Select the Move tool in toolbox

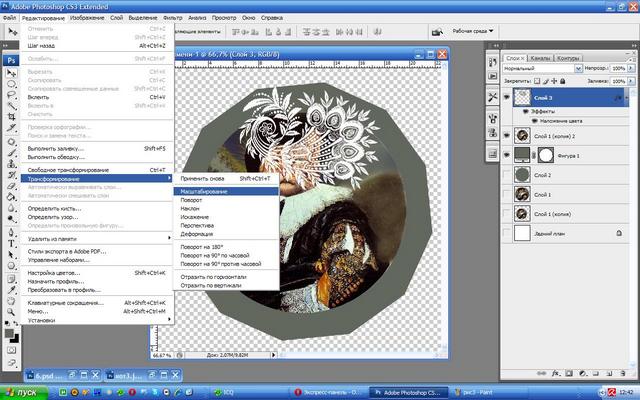click(11, 74)
